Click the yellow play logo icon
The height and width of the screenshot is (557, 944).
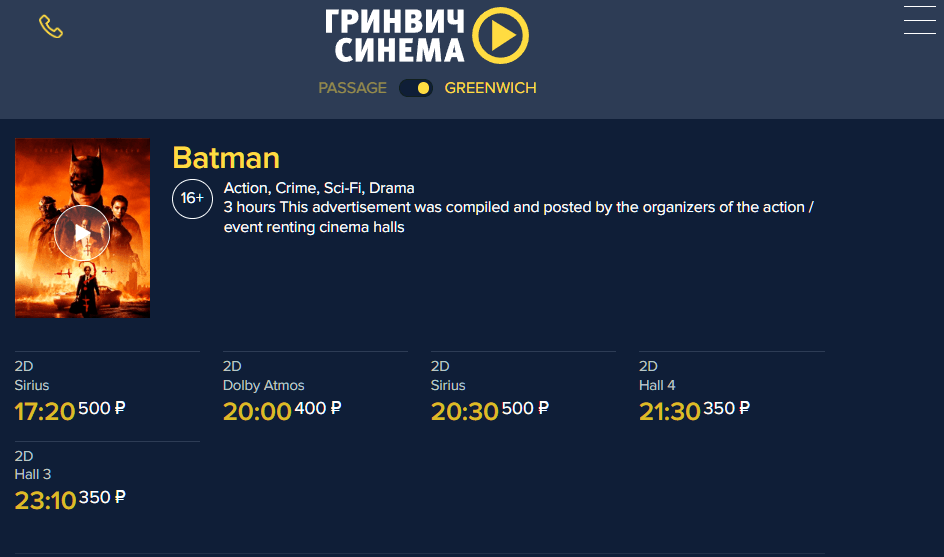500,36
